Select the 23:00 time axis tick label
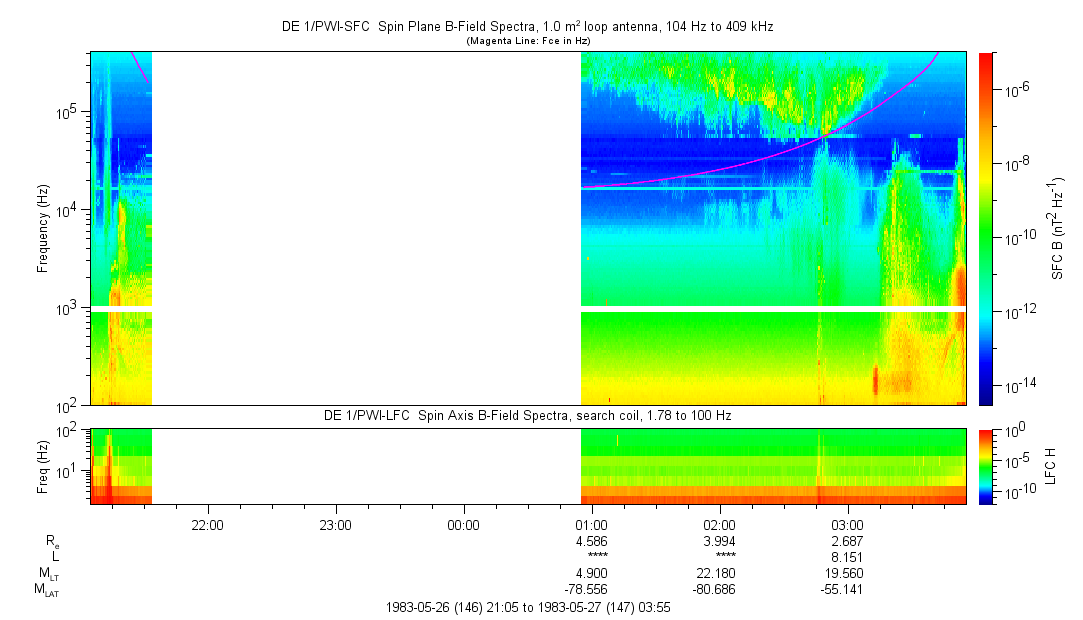This screenshot has height=620, width=1083. pyautogui.click(x=335, y=524)
